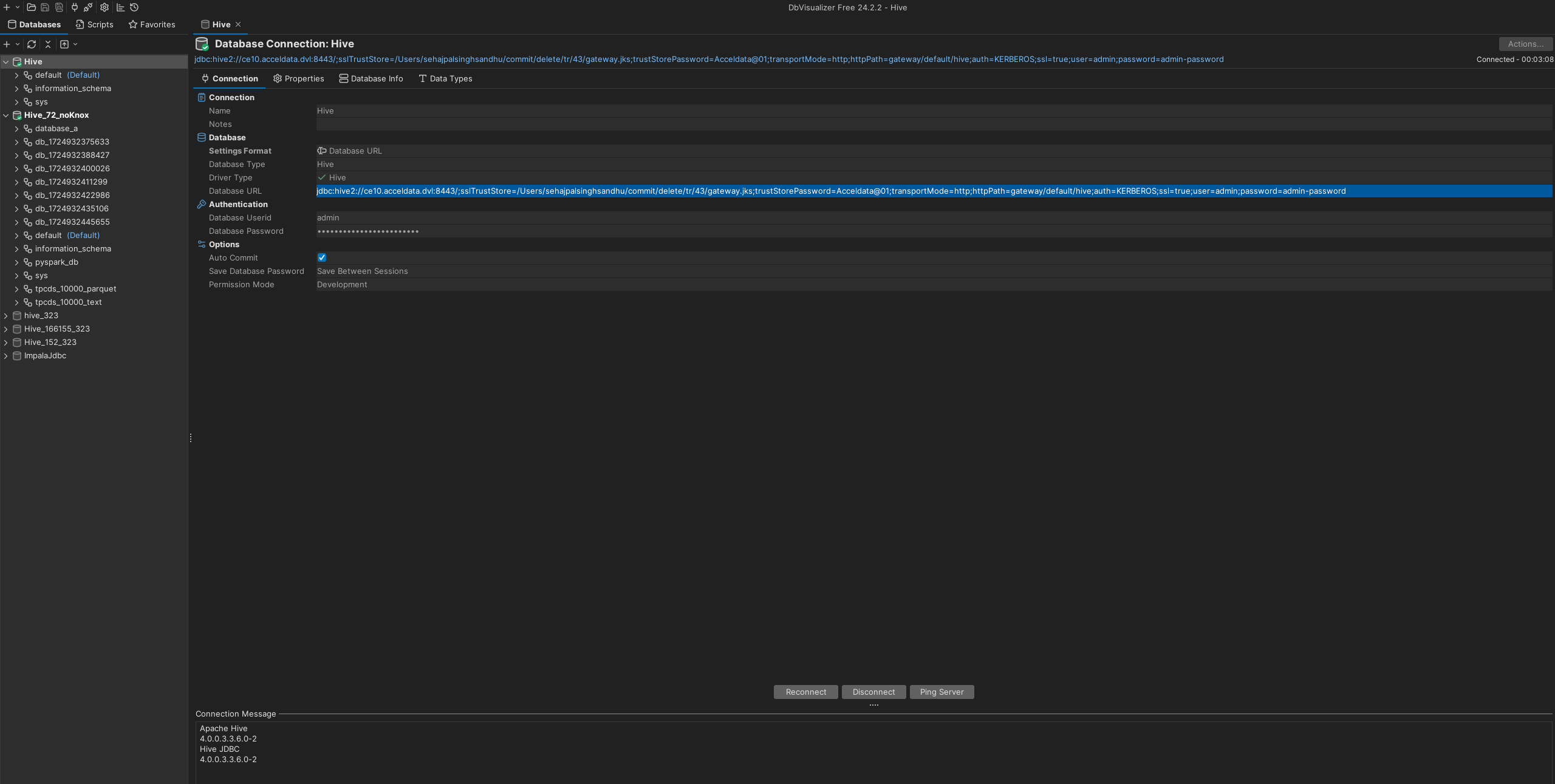Collapse the Hive_72_noKnox tree node
The image size is (1555, 784).
tap(6, 115)
